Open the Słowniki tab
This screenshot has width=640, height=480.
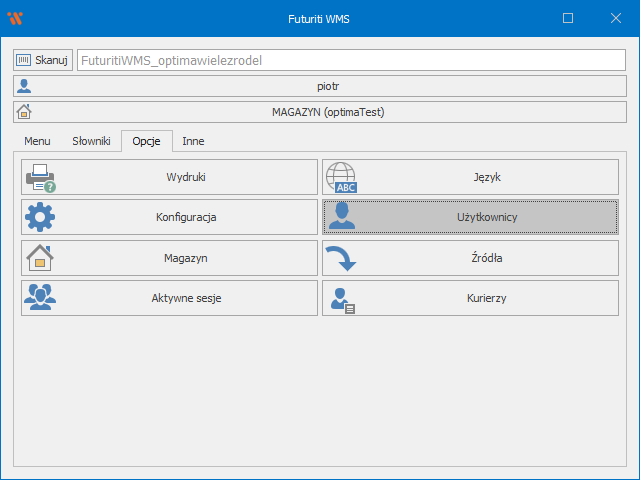coord(91,142)
